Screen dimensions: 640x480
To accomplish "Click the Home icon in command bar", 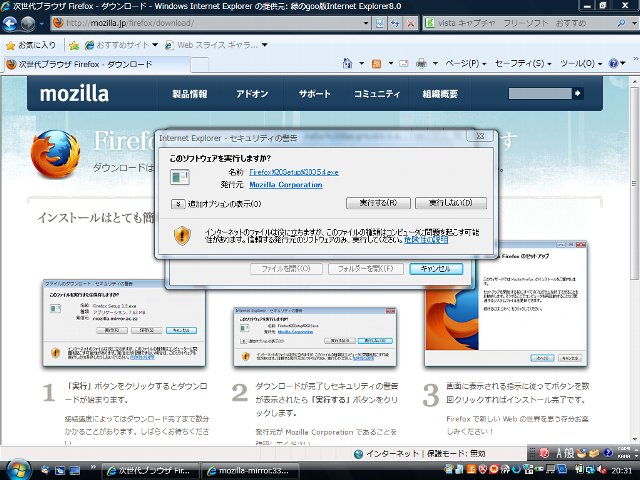I will [347, 63].
